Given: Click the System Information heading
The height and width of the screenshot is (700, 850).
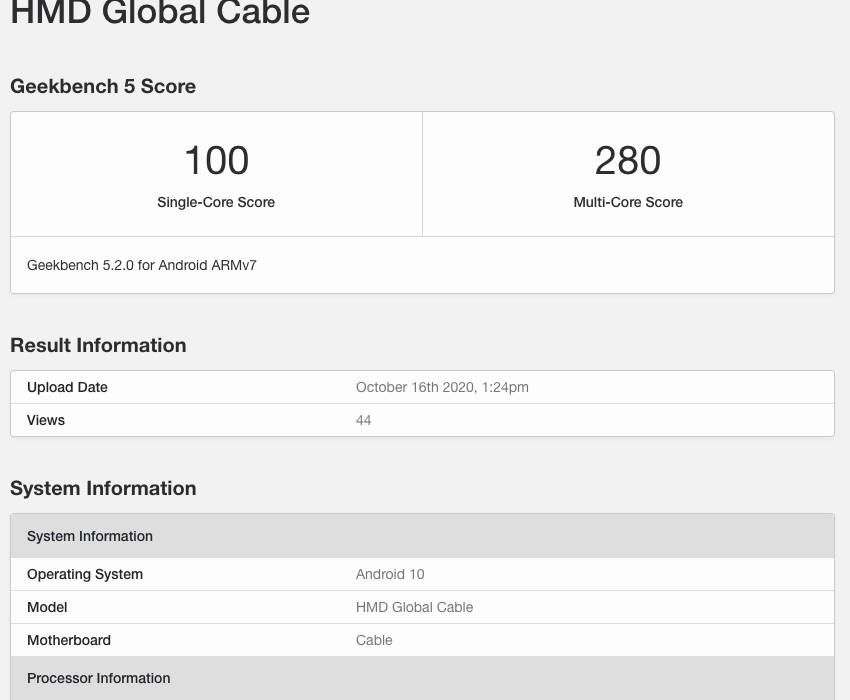Looking at the screenshot, I should pyautogui.click(x=103, y=488).
